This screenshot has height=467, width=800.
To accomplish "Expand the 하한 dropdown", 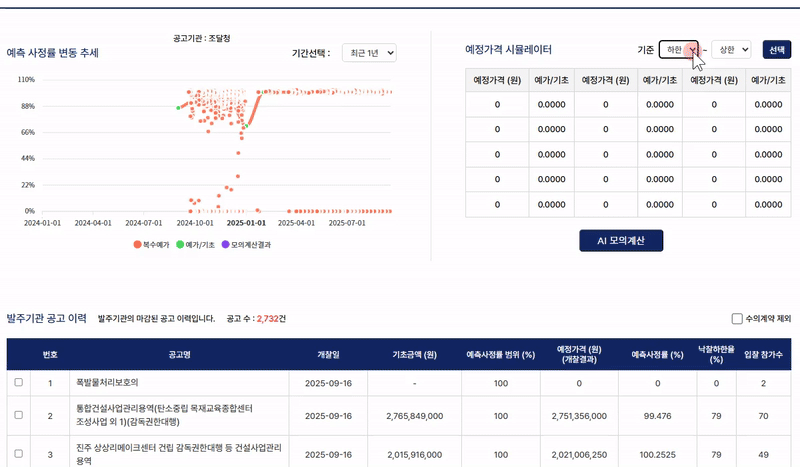I will click(679, 50).
